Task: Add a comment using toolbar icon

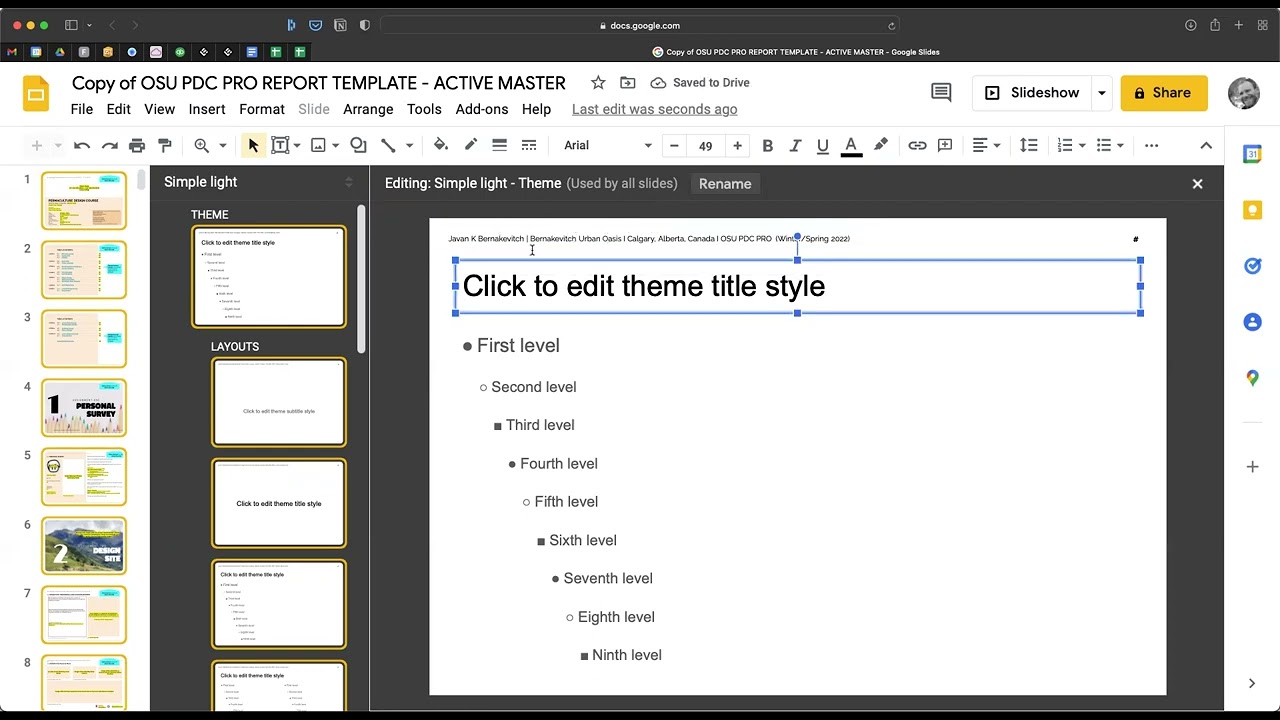Action: coord(945,146)
